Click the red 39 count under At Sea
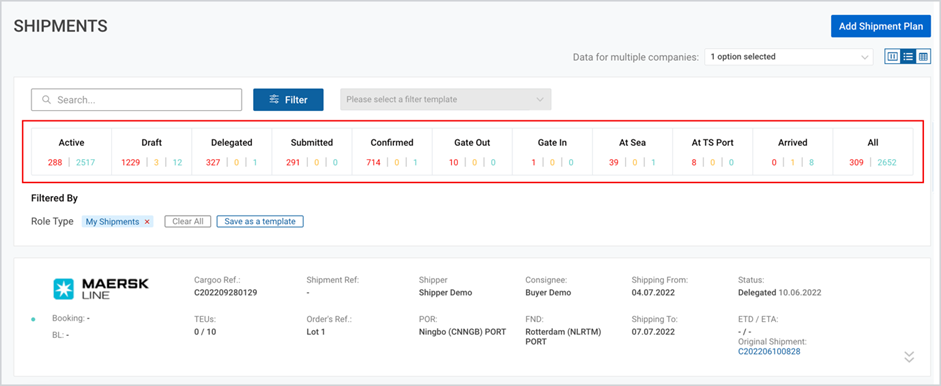Viewport: 941px width, 386px height. [x=614, y=162]
